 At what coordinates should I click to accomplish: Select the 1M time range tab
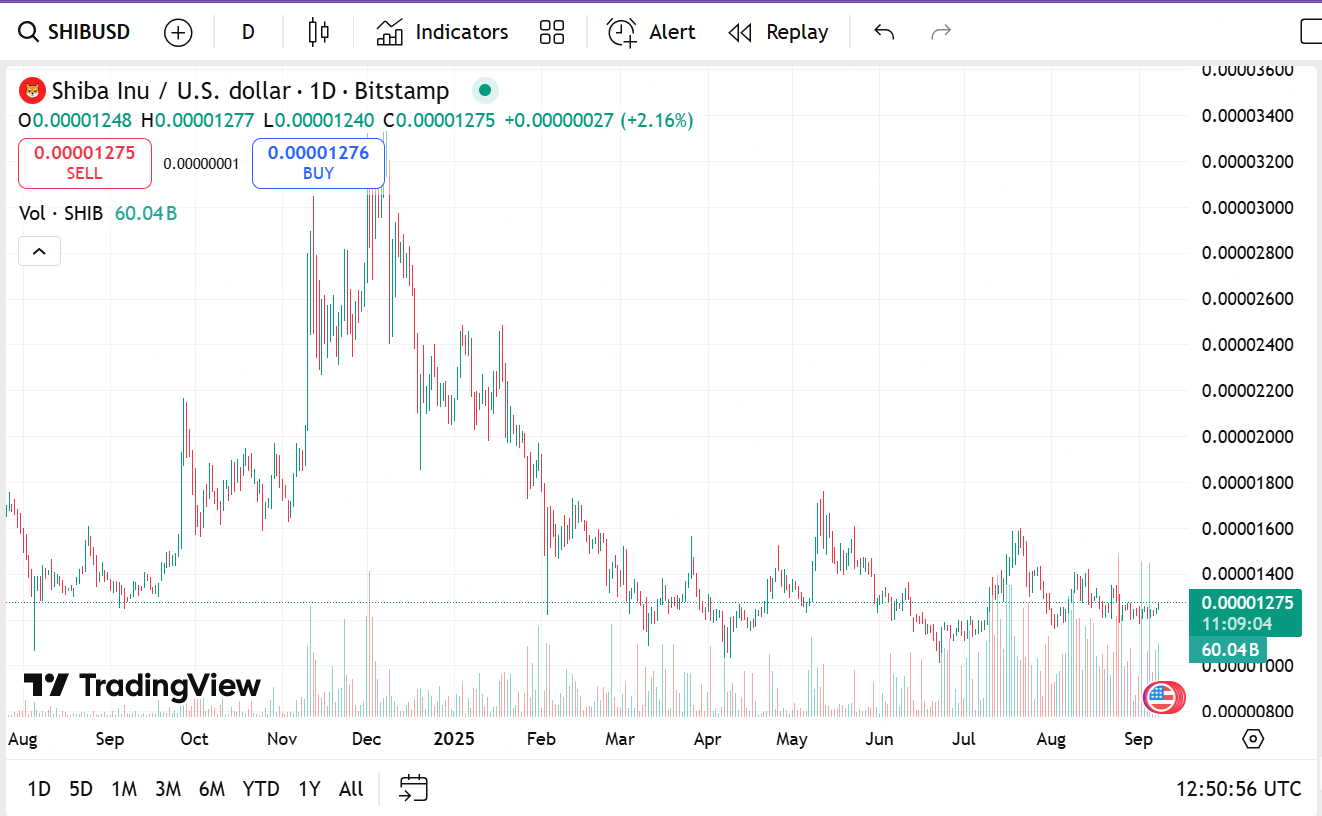124,789
